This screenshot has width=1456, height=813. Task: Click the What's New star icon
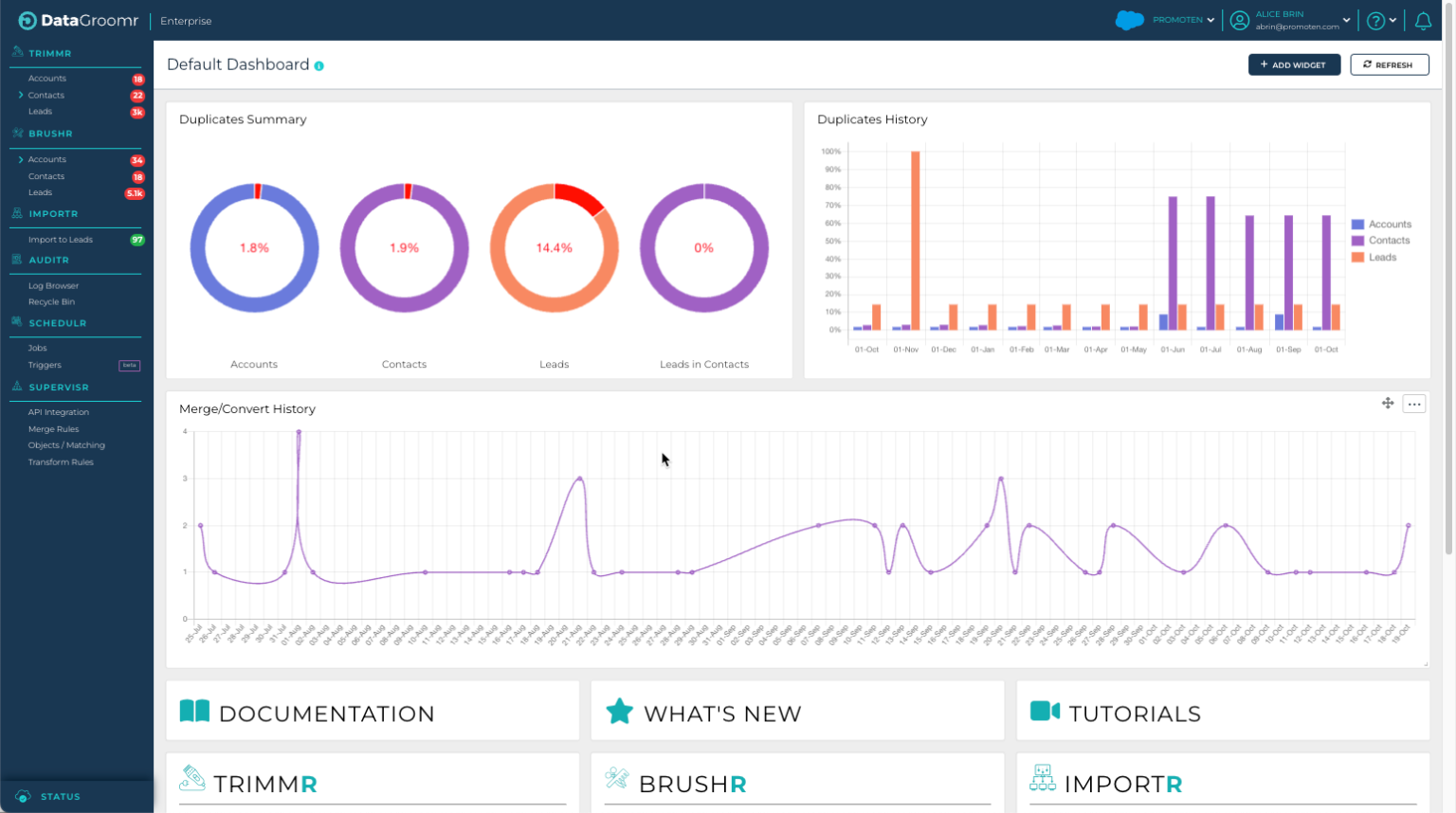(x=619, y=712)
